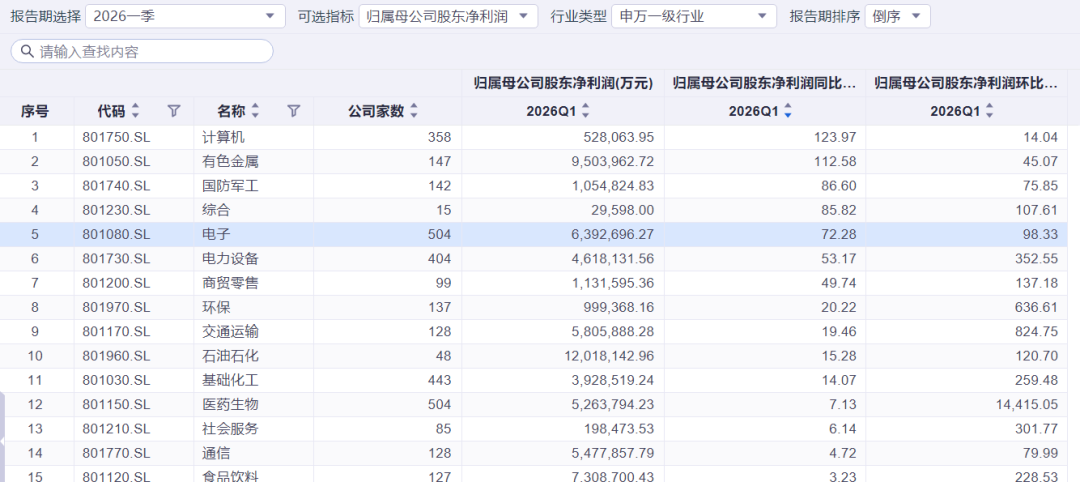
Task: Click quarter-over-quarter value 14,415.05
Action: coord(1026,404)
